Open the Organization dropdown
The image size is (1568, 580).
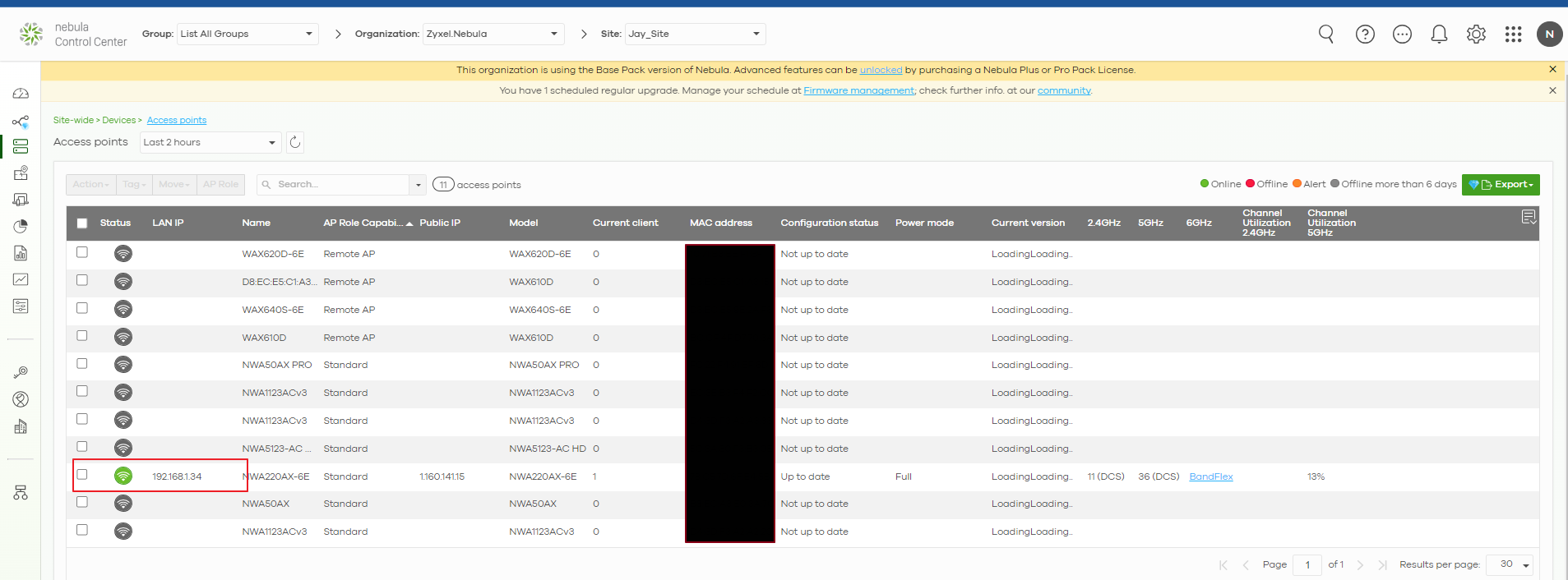coord(493,34)
